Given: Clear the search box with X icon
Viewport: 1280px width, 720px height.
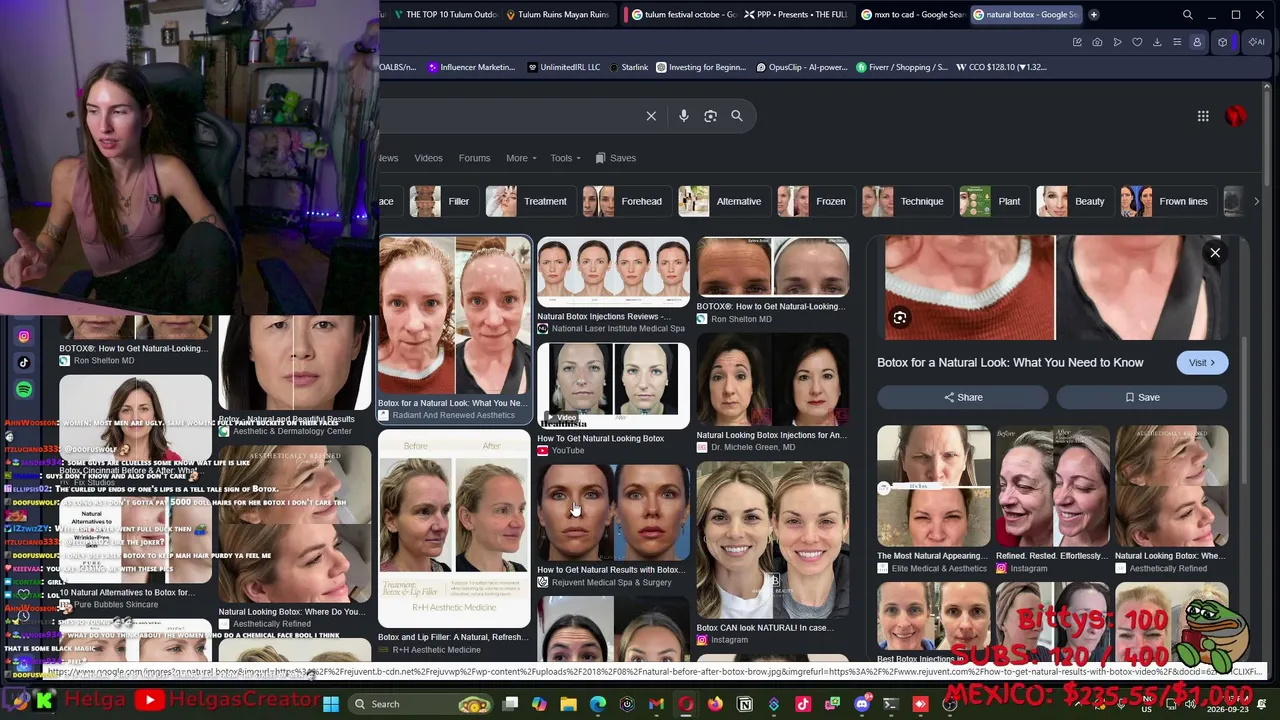Looking at the screenshot, I should (x=651, y=116).
